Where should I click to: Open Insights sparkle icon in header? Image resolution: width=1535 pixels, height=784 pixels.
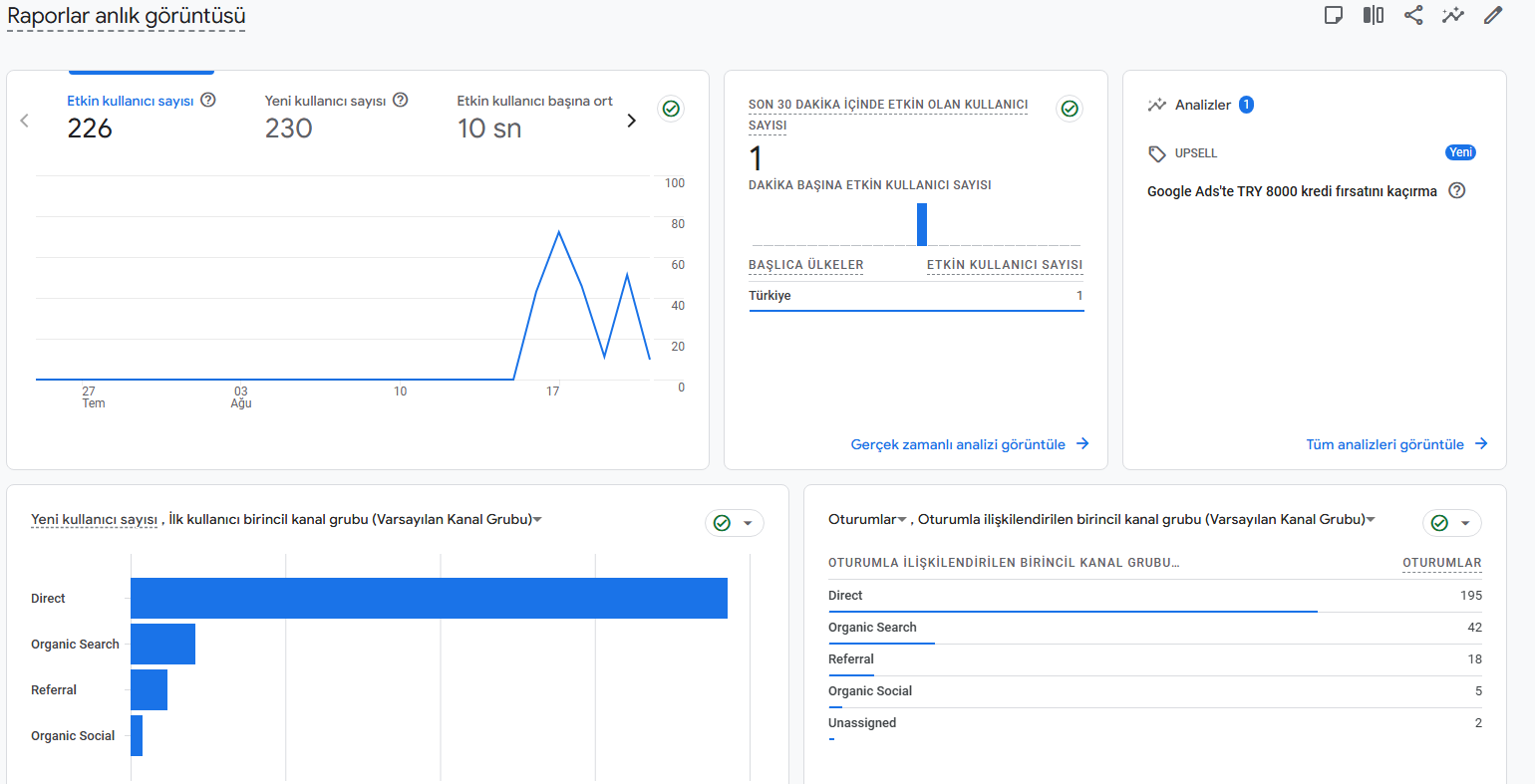[x=1453, y=15]
